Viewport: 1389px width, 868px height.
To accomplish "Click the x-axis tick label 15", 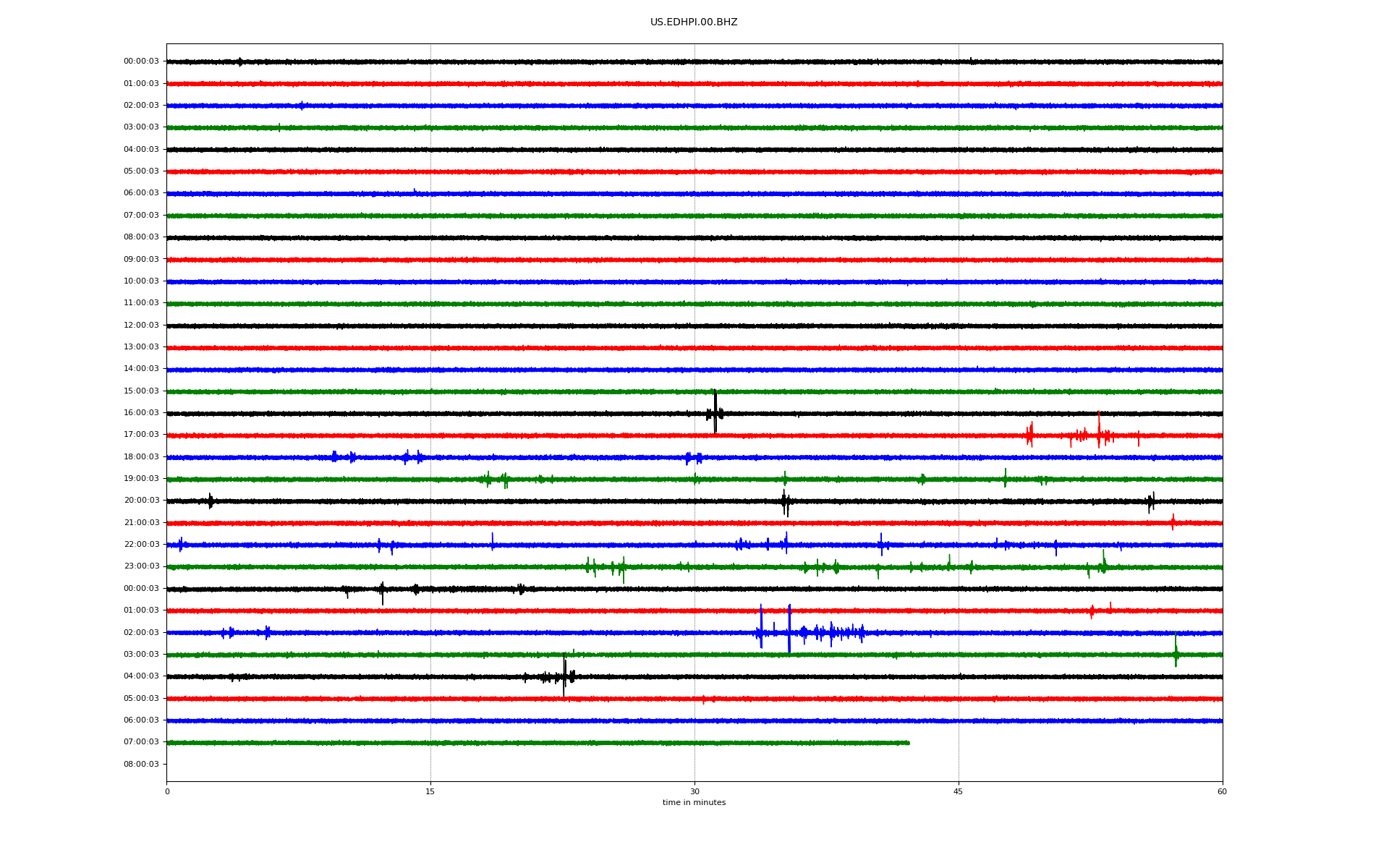I will pyautogui.click(x=430, y=791).
